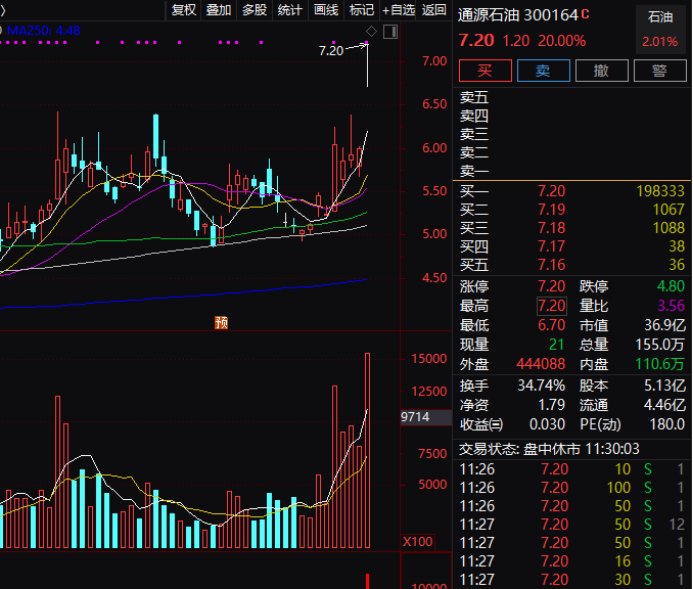Click the 撤 cancel order button
Image resolution: width=693 pixels, height=589 pixels.
point(602,70)
